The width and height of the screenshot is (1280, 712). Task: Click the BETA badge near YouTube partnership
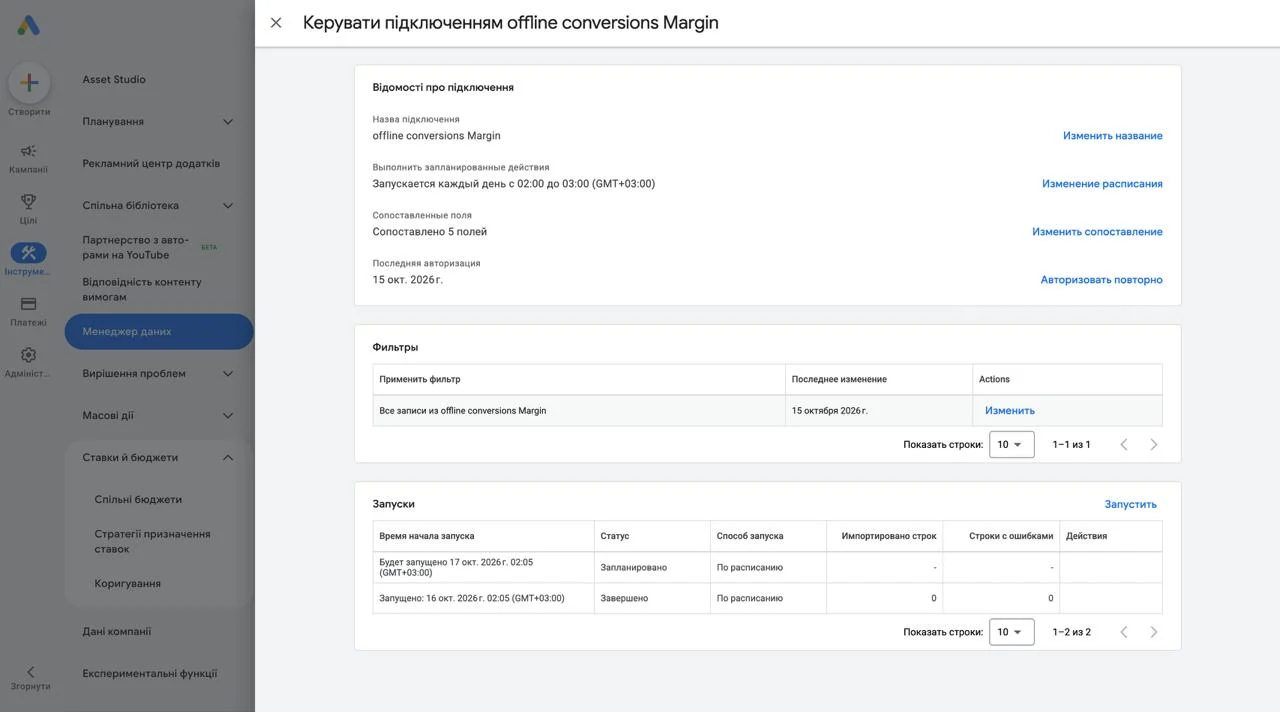209,247
